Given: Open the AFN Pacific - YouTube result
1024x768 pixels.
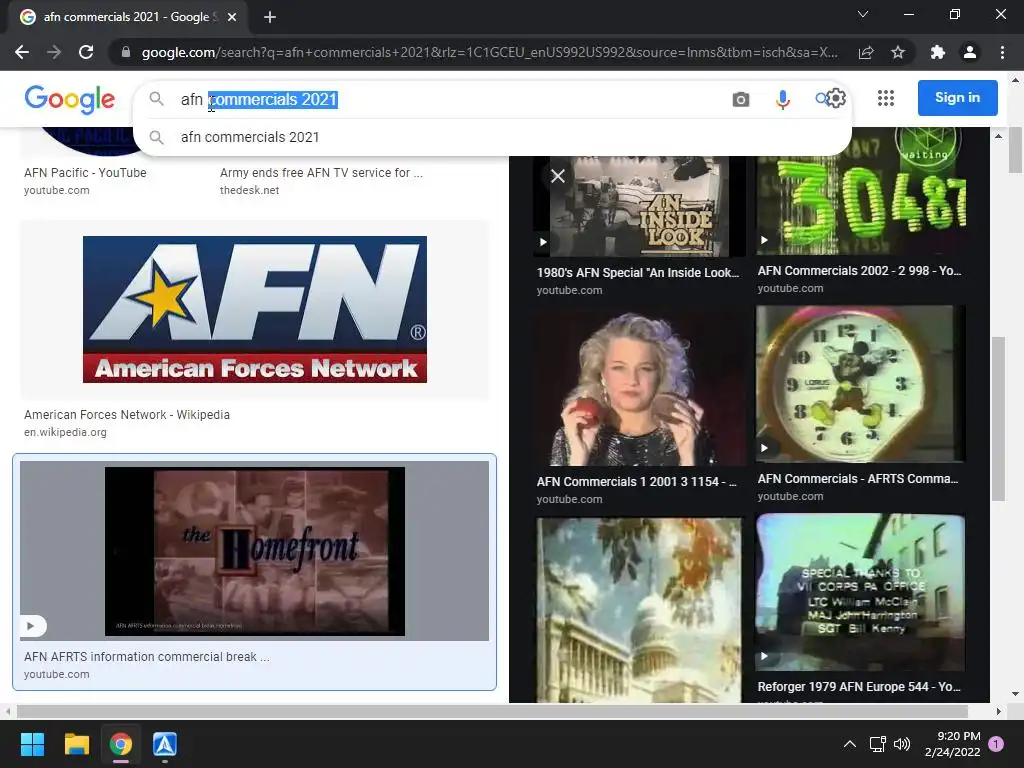Looking at the screenshot, I should point(86,172).
